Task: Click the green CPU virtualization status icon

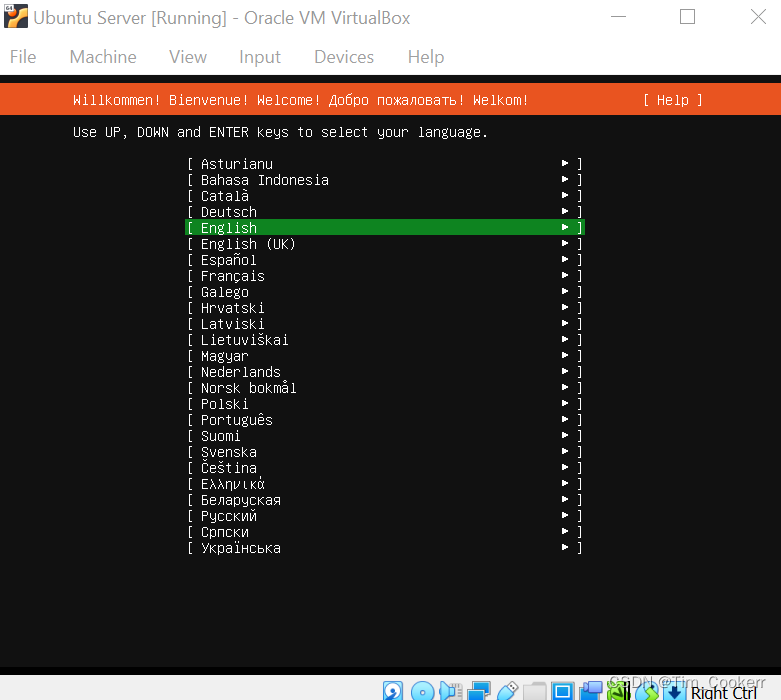Action: tap(619, 691)
